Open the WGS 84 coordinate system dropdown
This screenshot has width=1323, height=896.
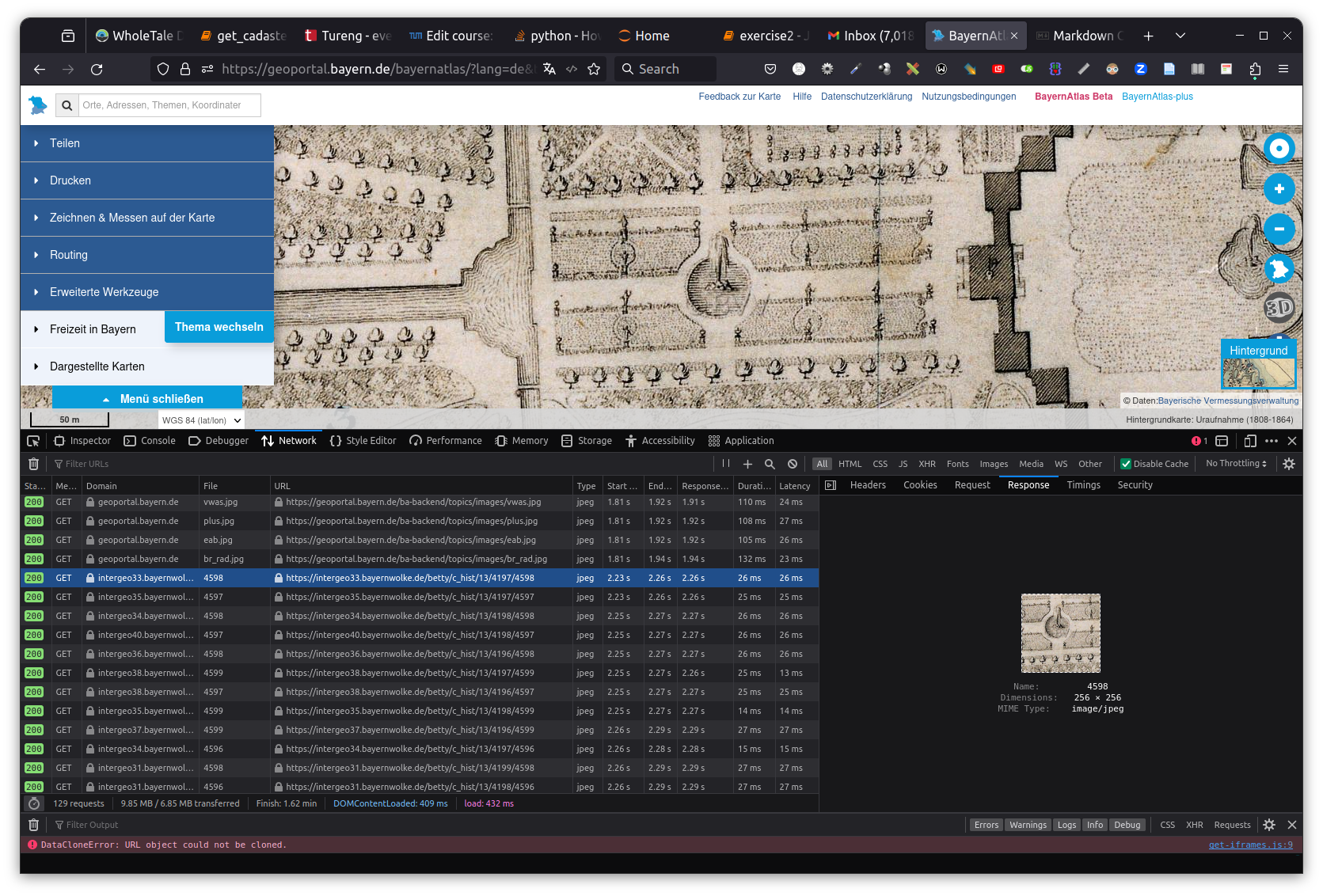coord(201,420)
